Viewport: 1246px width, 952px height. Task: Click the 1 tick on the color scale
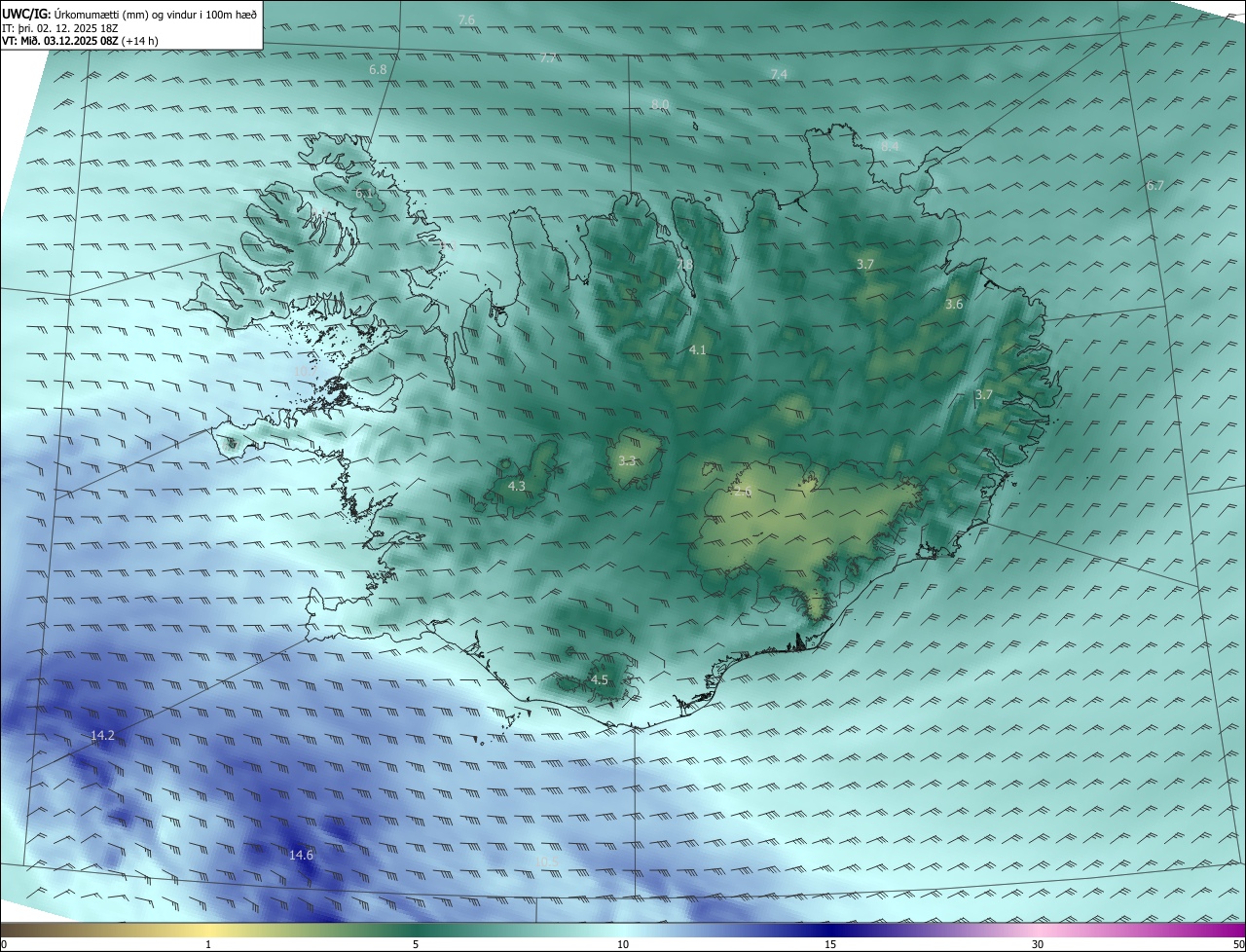pyautogui.click(x=208, y=944)
